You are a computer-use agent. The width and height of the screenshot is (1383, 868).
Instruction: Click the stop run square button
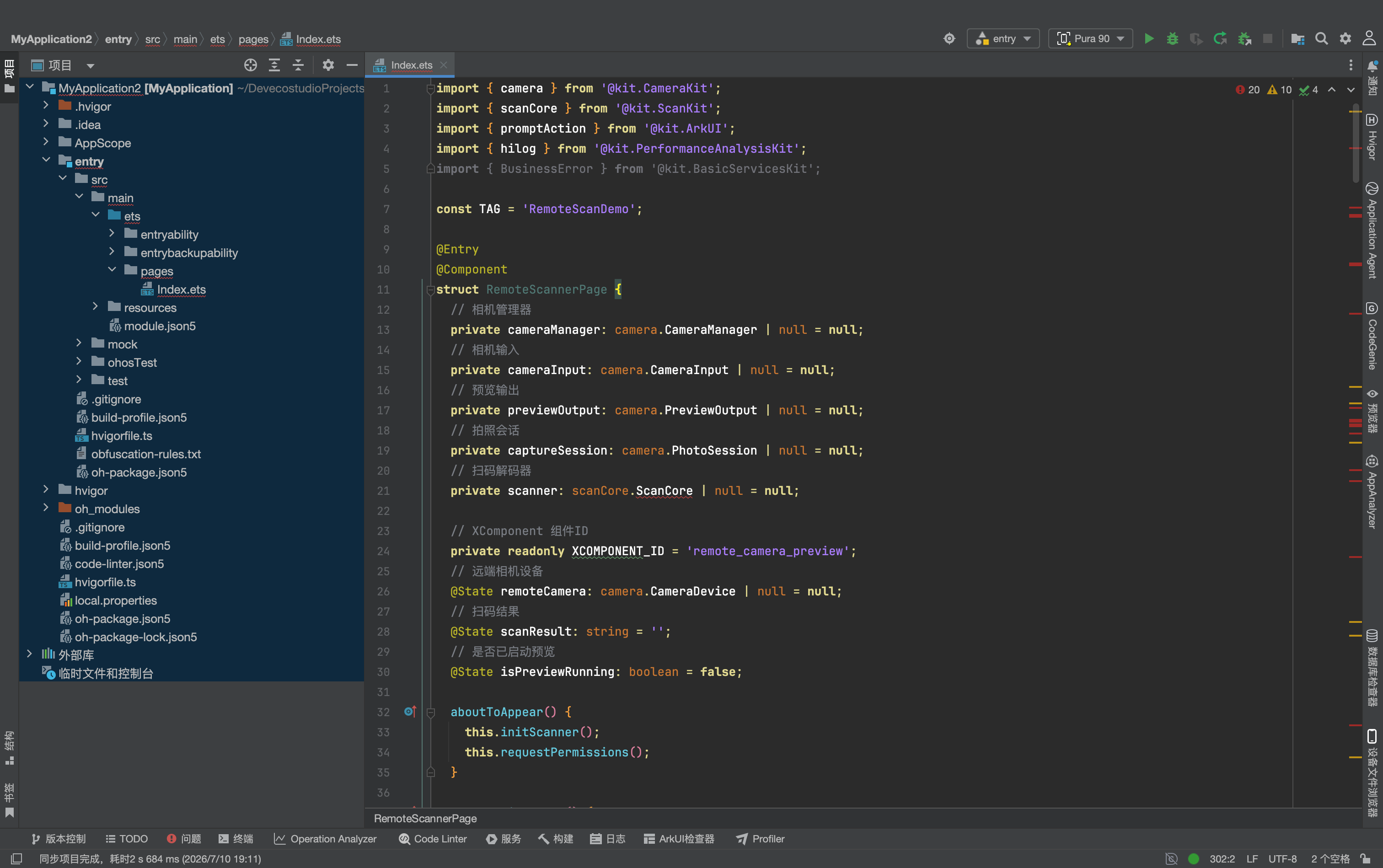[x=1268, y=38]
